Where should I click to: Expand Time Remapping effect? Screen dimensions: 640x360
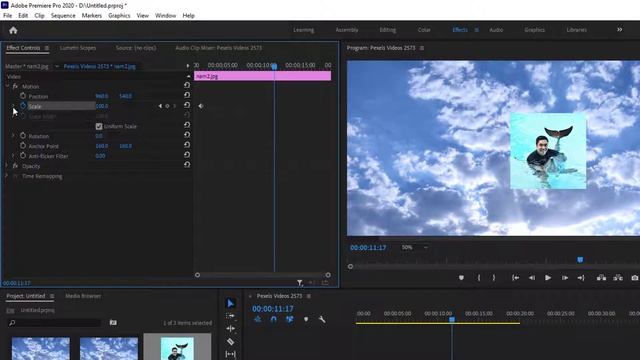coord(7,176)
